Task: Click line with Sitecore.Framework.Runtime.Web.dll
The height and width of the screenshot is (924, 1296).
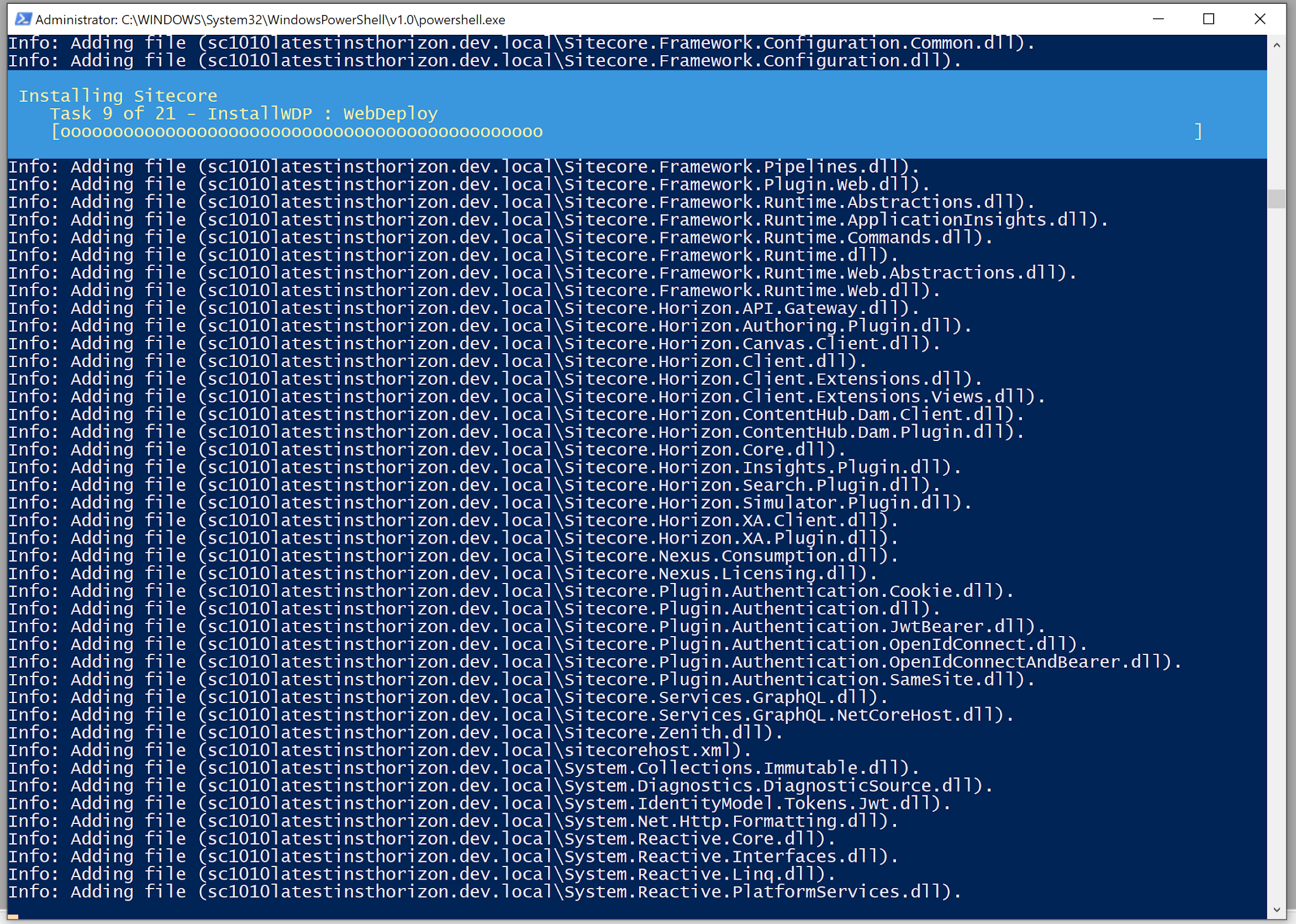Action: click(x=474, y=291)
